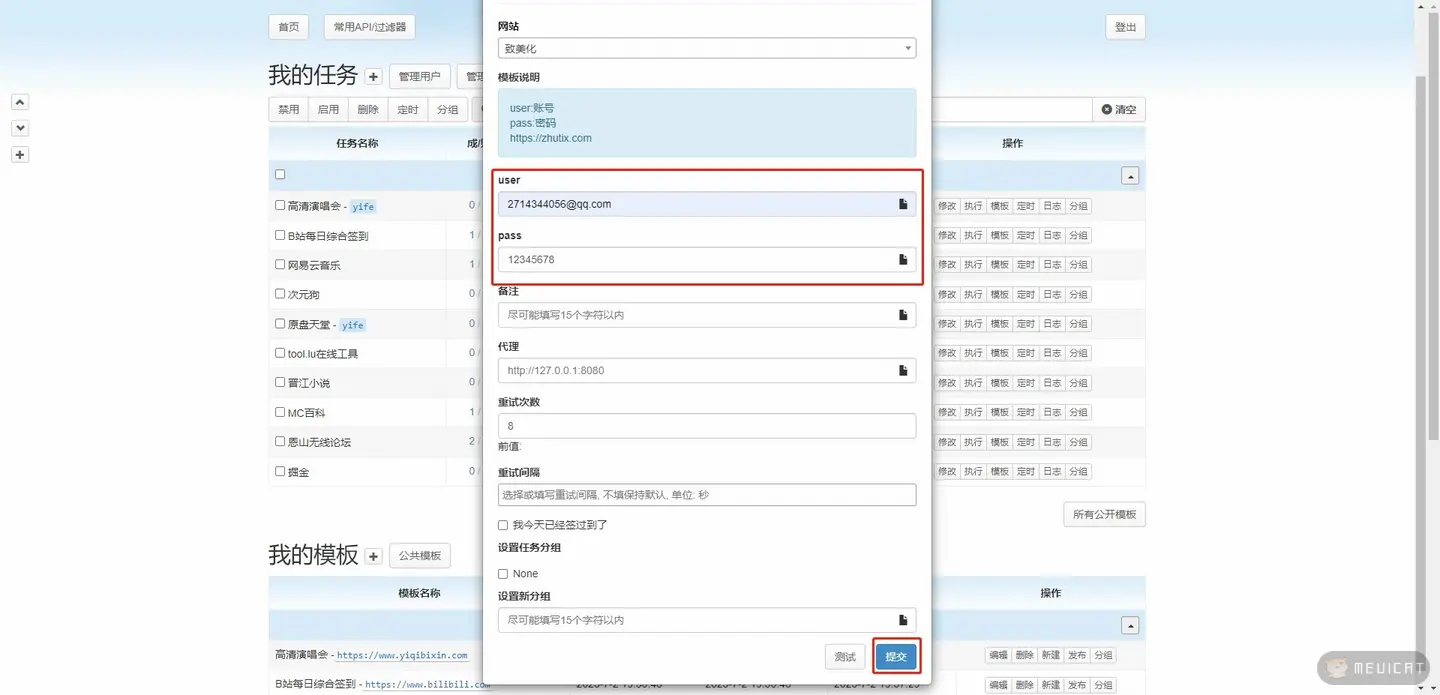Click the yife tag on 高清演唱会
1440x695 pixels.
[x=363, y=207]
